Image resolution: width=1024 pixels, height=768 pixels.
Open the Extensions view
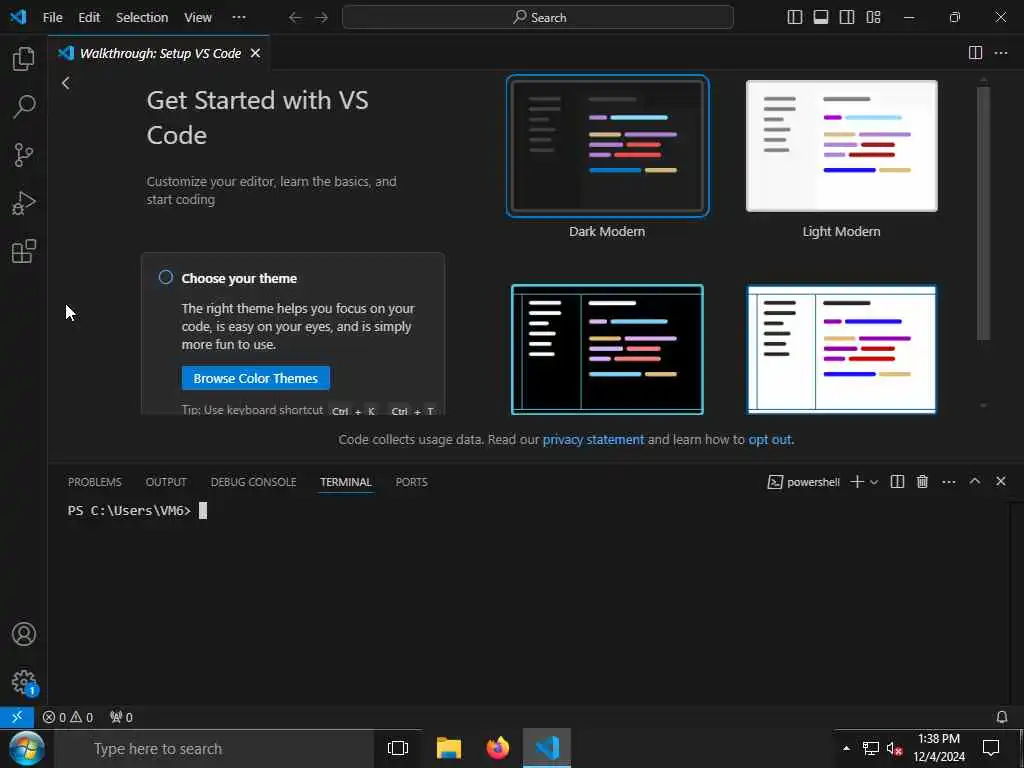(24, 251)
